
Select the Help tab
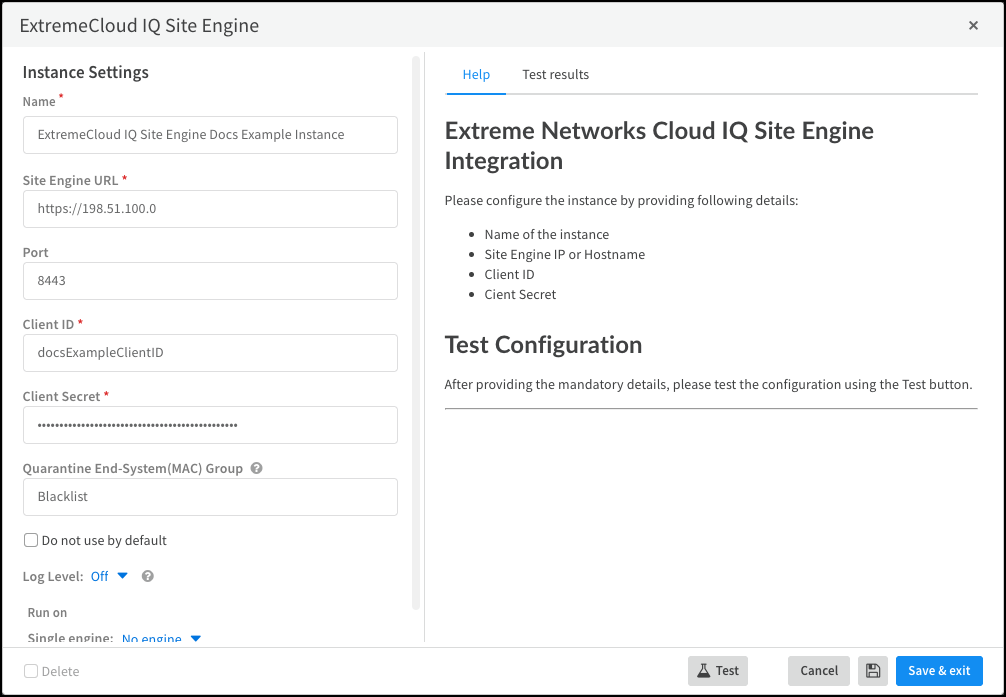[x=476, y=75]
